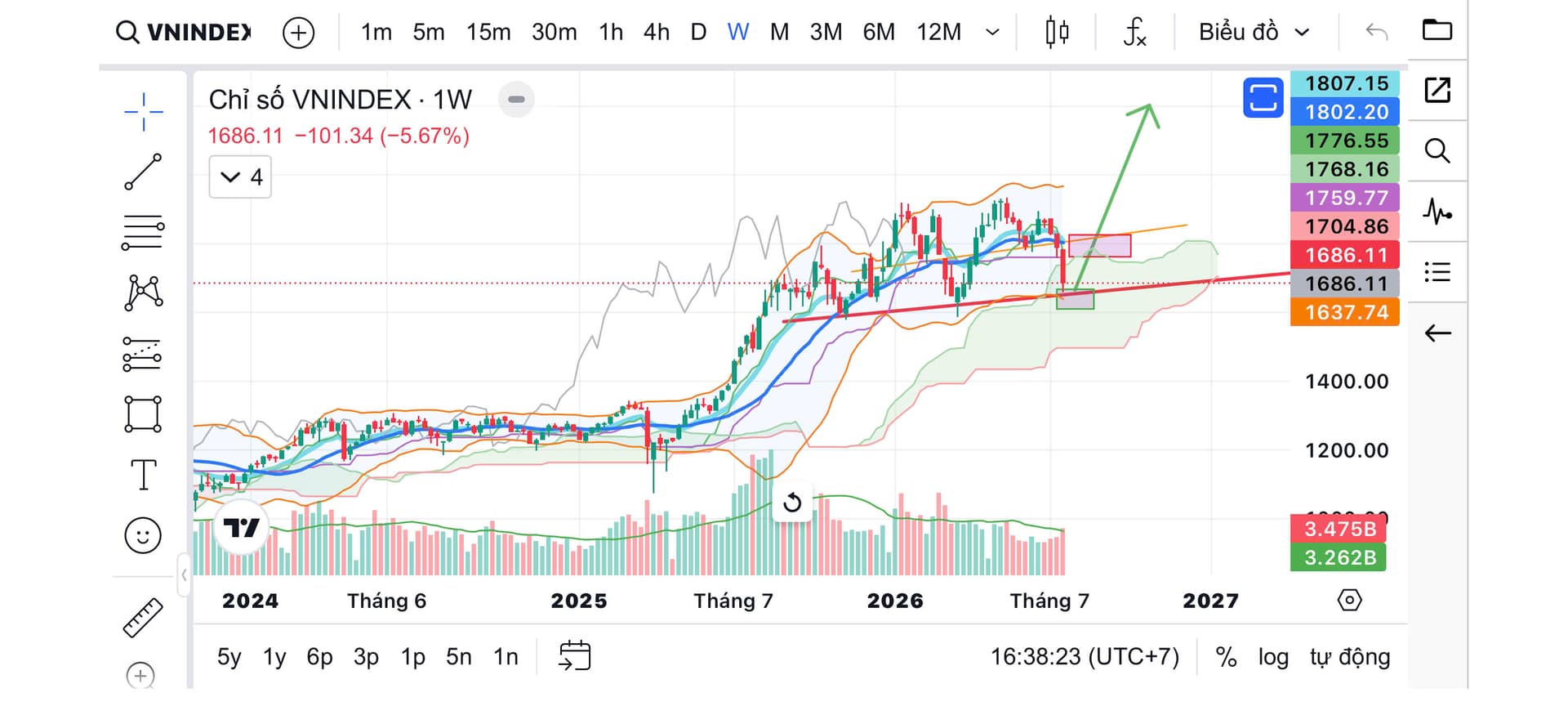Toggle the percent scale

[1226, 657]
